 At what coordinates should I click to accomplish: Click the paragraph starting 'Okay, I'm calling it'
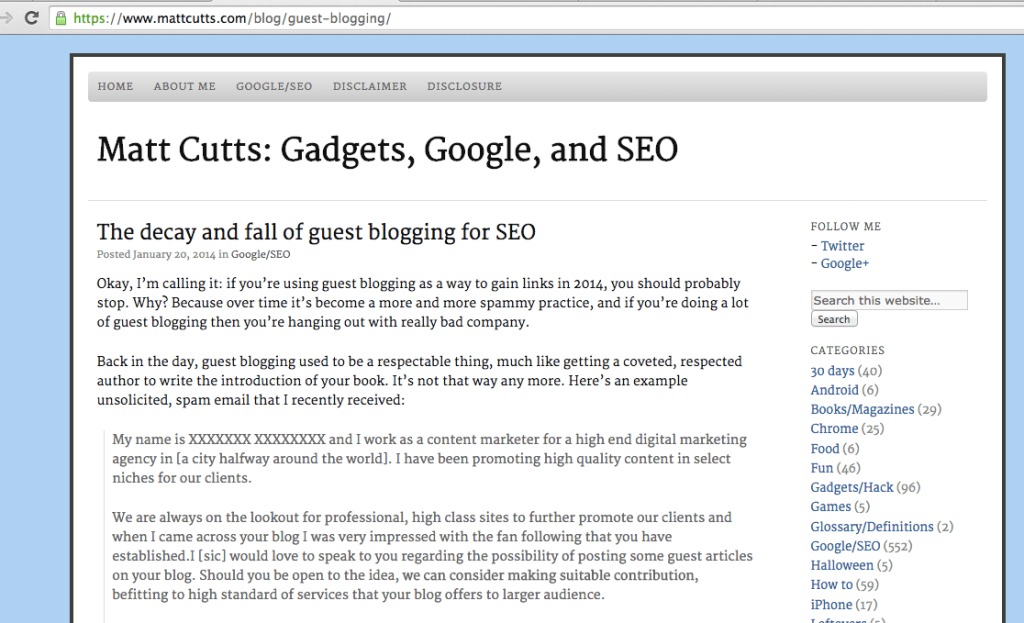click(423, 302)
